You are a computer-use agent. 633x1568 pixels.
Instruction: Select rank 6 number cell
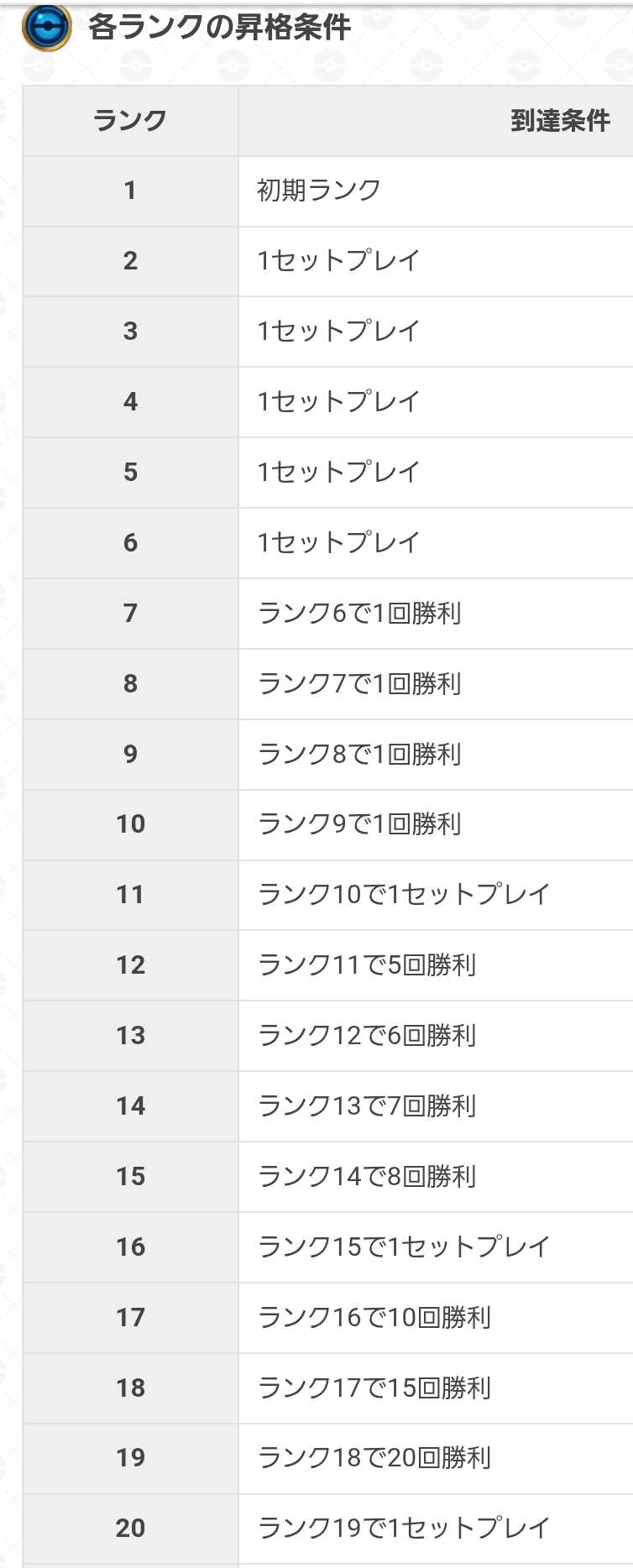coord(130,543)
